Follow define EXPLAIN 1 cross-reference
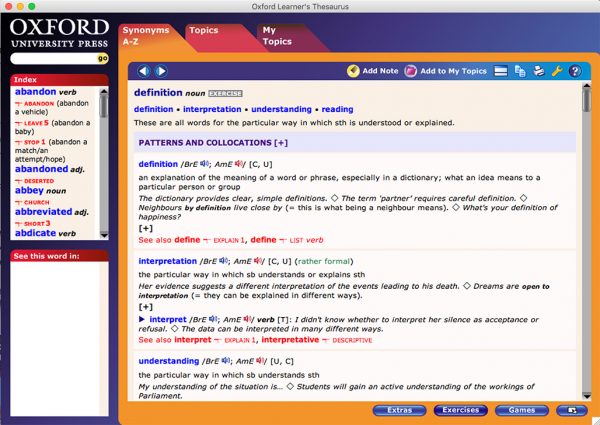The image size is (600, 425). 209,240
